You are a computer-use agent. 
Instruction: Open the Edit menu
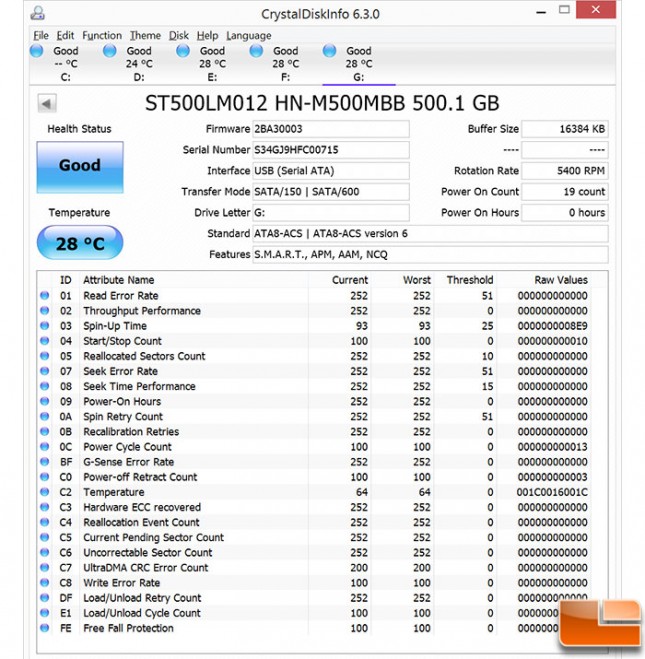click(x=65, y=36)
